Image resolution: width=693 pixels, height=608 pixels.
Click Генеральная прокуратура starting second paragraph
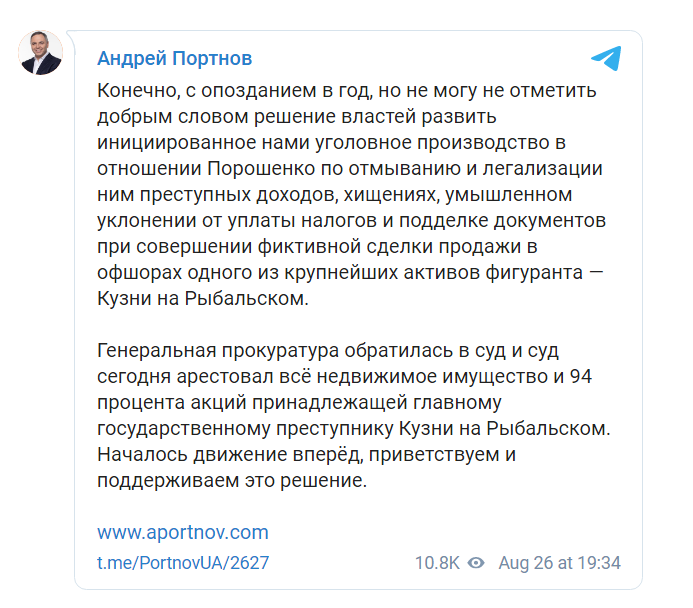click(215, 350)
